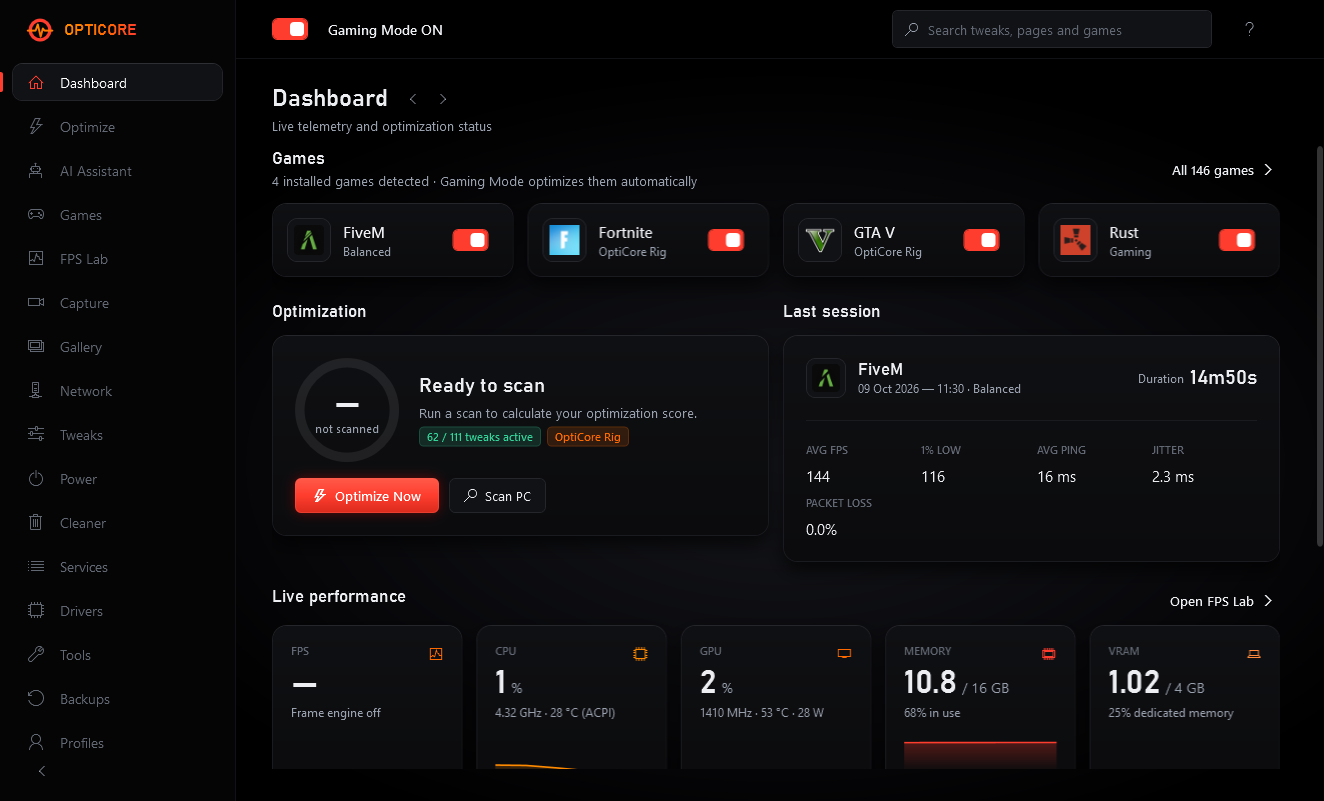Click the AI Assistant robot icon
This screenshot has width=1324, height=801.
(36, 171)
